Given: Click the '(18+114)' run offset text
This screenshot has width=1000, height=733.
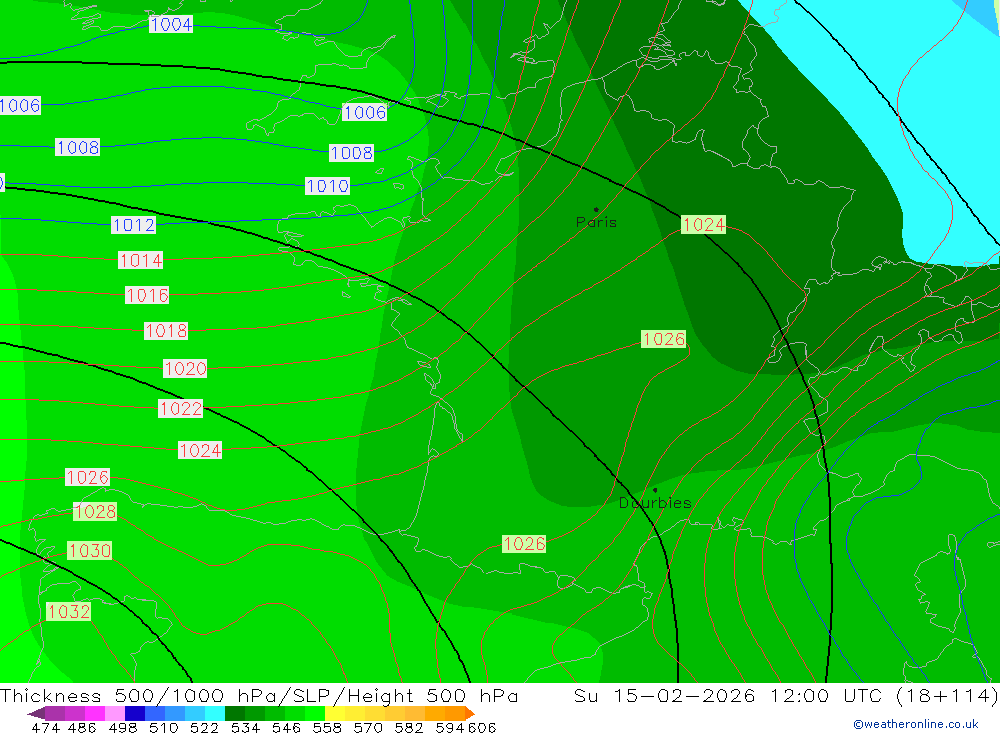Looking at the screenshot, I should 947,695.
